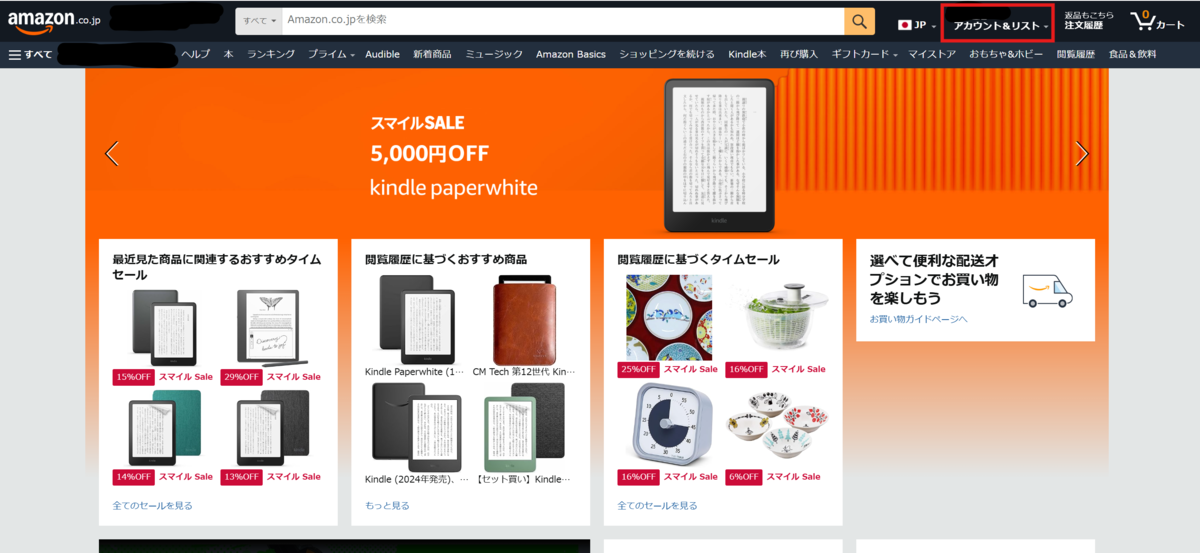Click the お買い物ガイドページへ link
Image resolution: width=1200 pixels, height=553 pixels.
[x=918, y=319]
